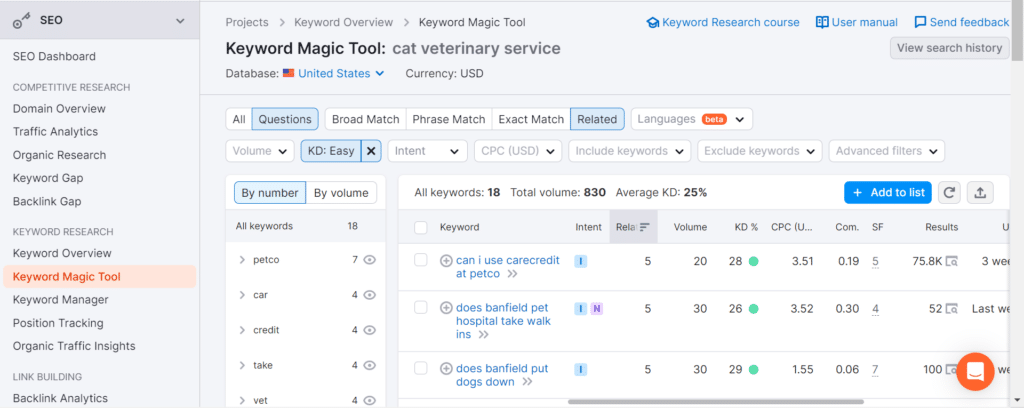Viewport: 1024px width, 408px height.
Task: Expand the petco keyword group
Action: click(242, 260)
